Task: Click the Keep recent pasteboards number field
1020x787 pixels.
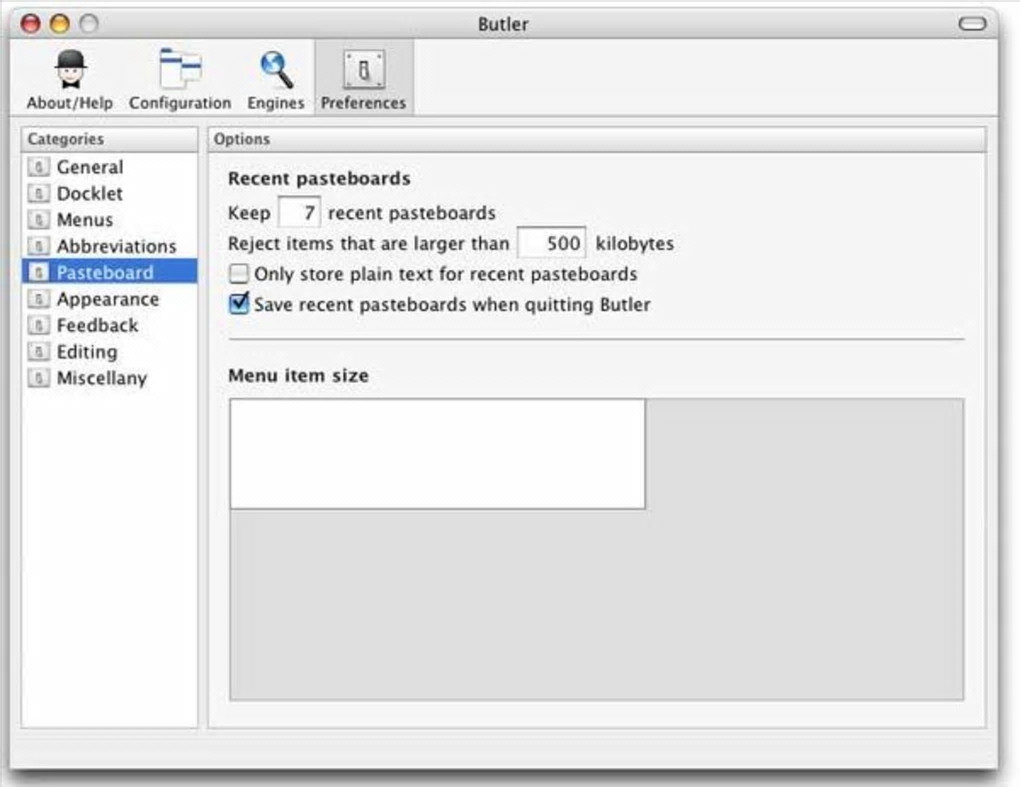Action: point(299,212)
